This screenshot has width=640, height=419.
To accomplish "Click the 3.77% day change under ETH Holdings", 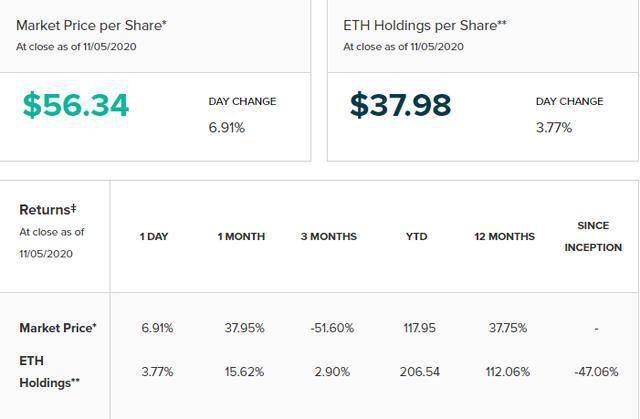I will 554,128.
